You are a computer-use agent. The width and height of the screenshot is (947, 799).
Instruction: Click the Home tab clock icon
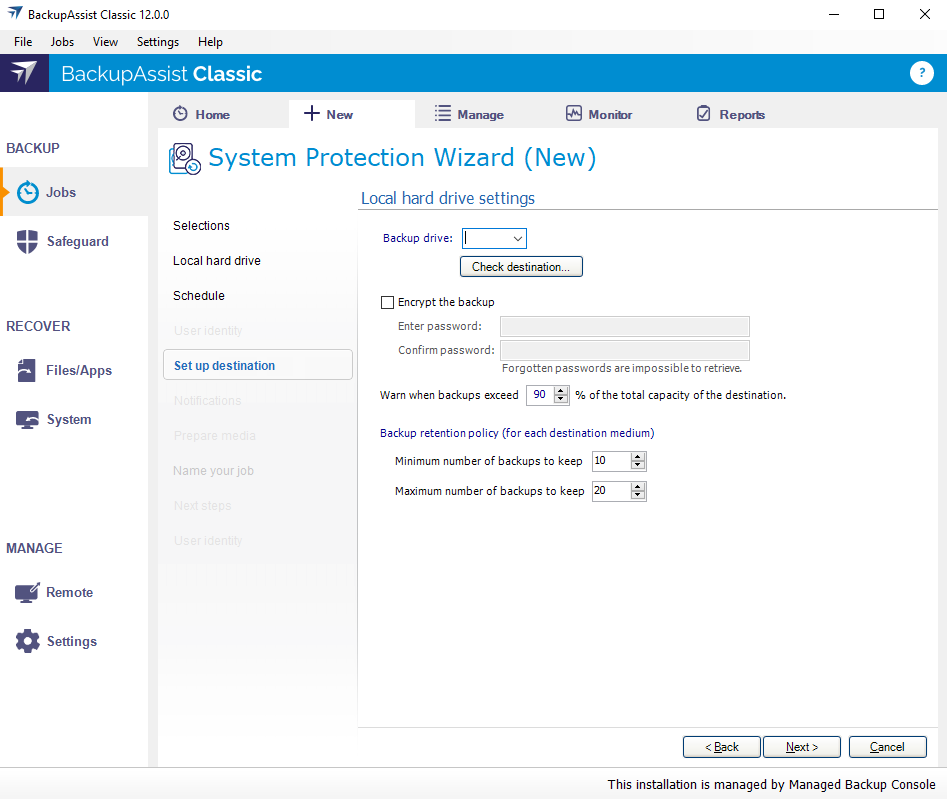[180, 114]
